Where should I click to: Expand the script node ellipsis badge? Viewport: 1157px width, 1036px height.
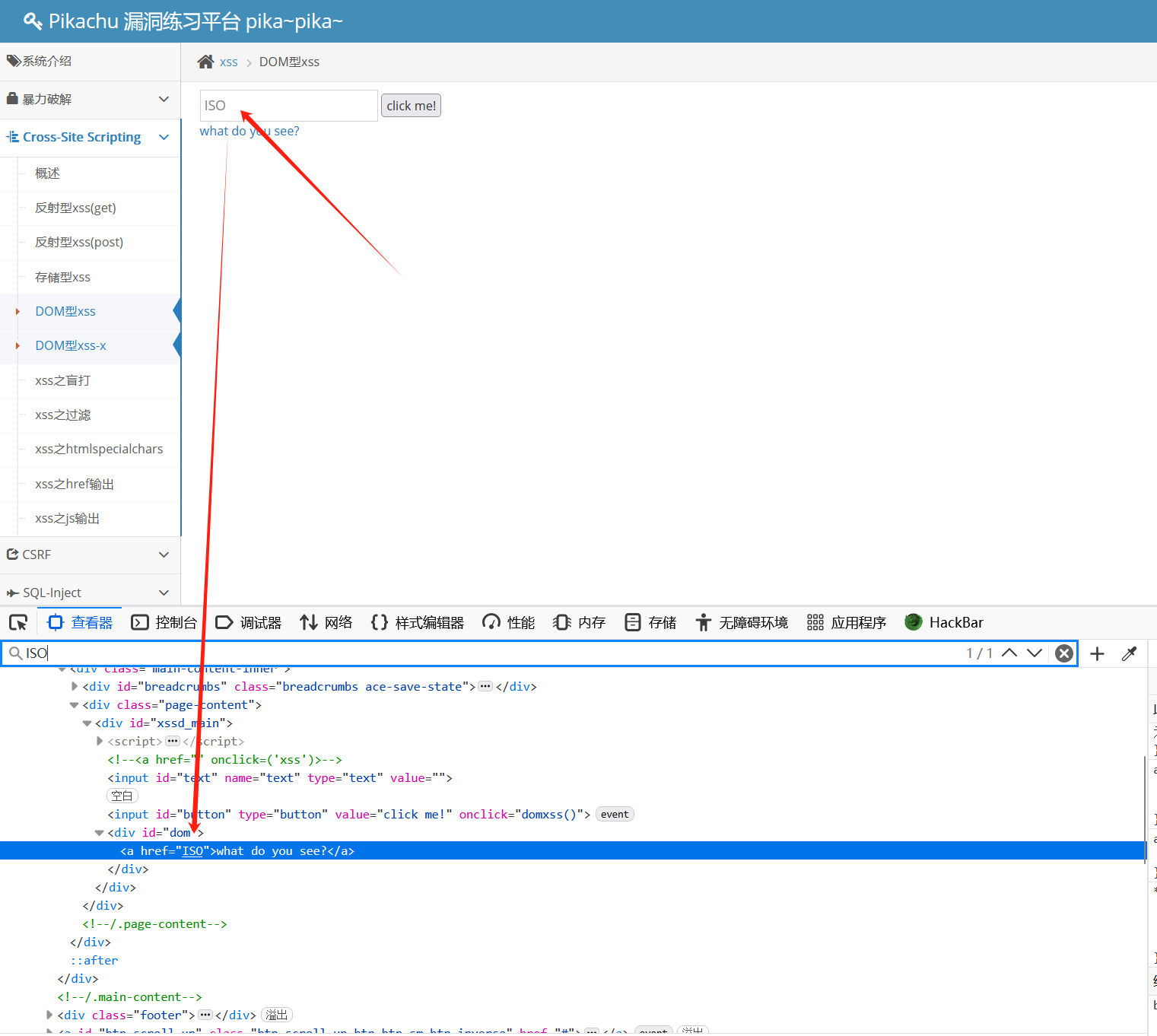[173, 741]
